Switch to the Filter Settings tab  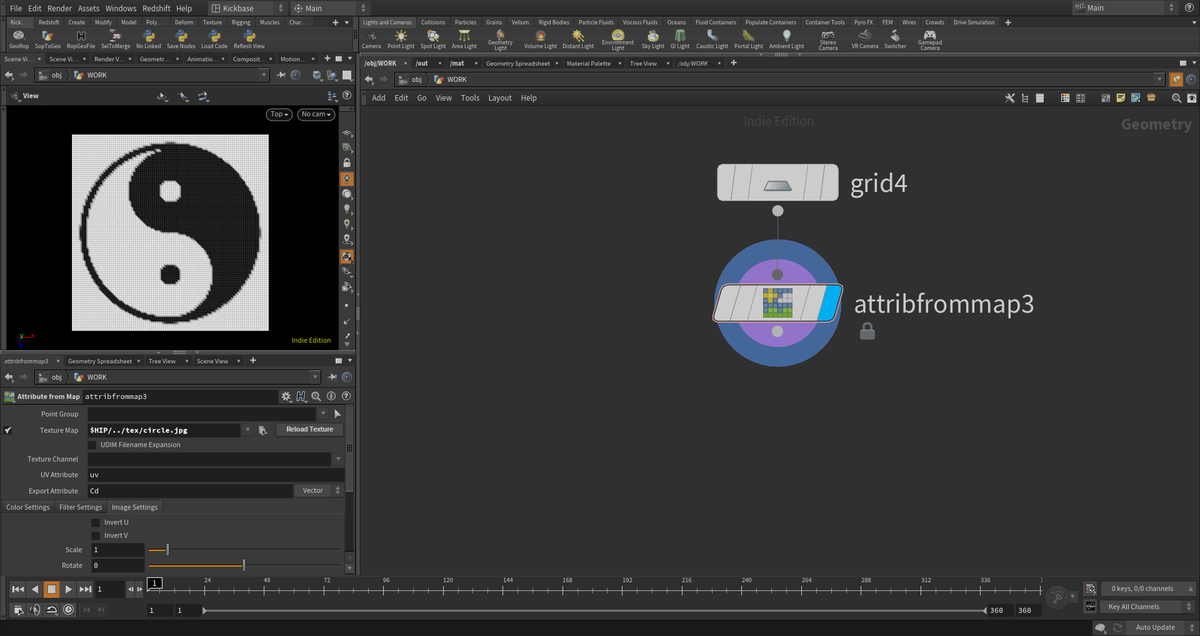point(80,507)
